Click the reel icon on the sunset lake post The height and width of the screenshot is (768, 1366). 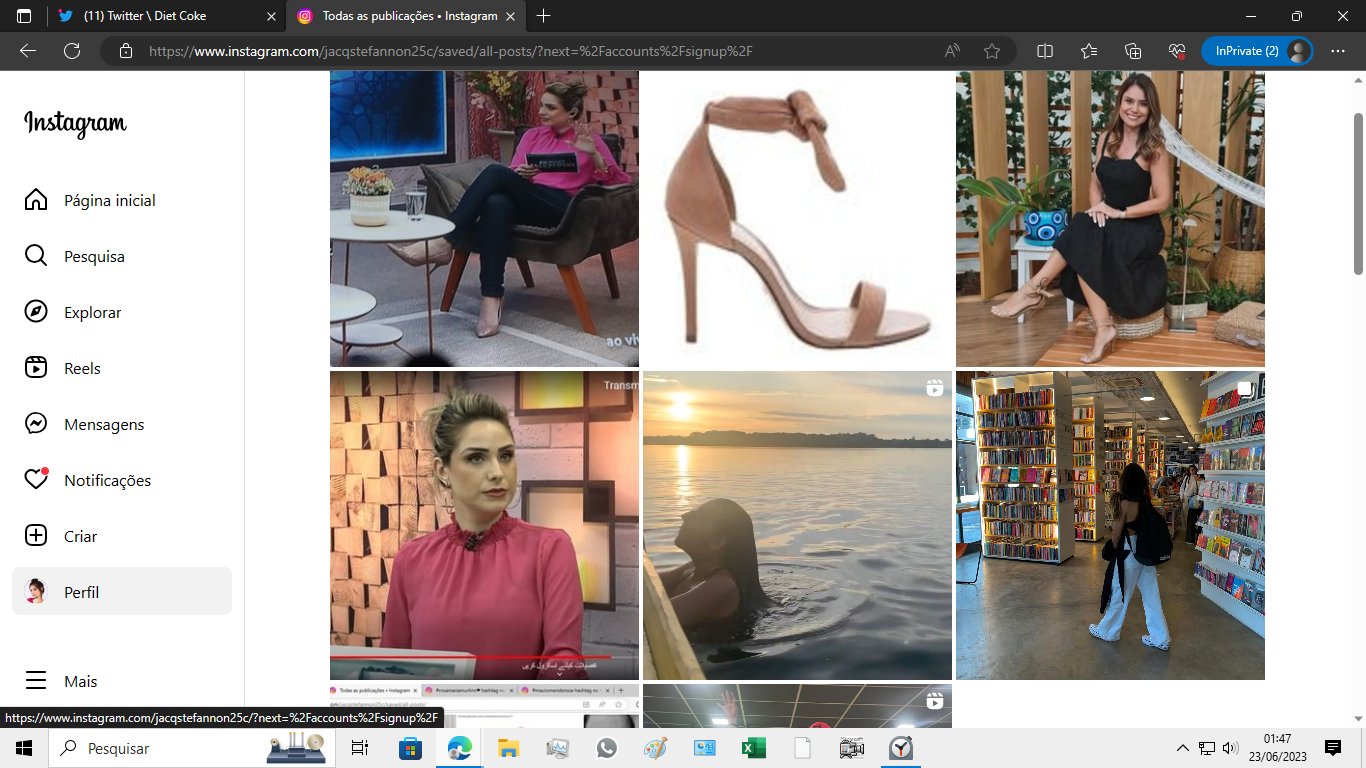click(935, 388)
